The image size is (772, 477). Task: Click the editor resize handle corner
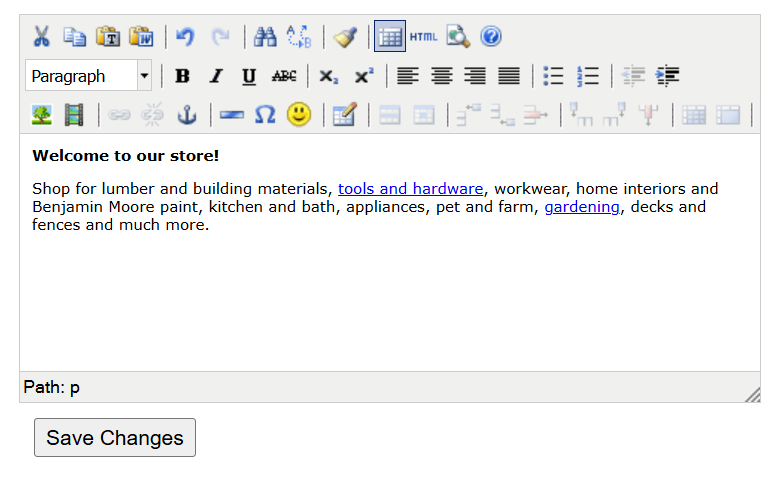pyautogui.click(x=753, y=395)
